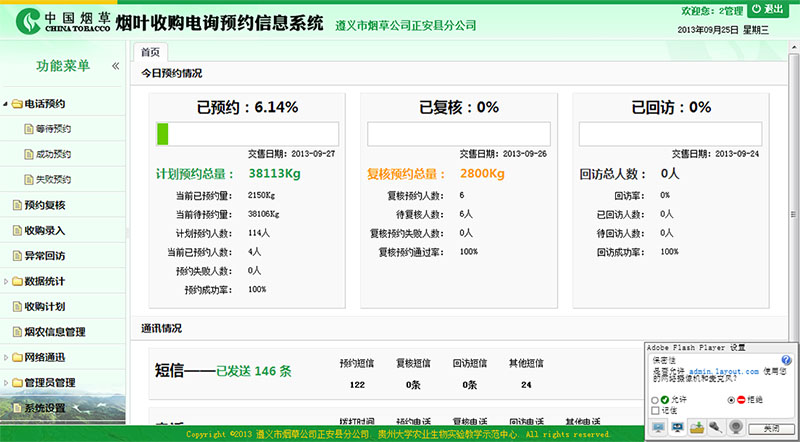Switch to the 首页 tab

(150, 51)
